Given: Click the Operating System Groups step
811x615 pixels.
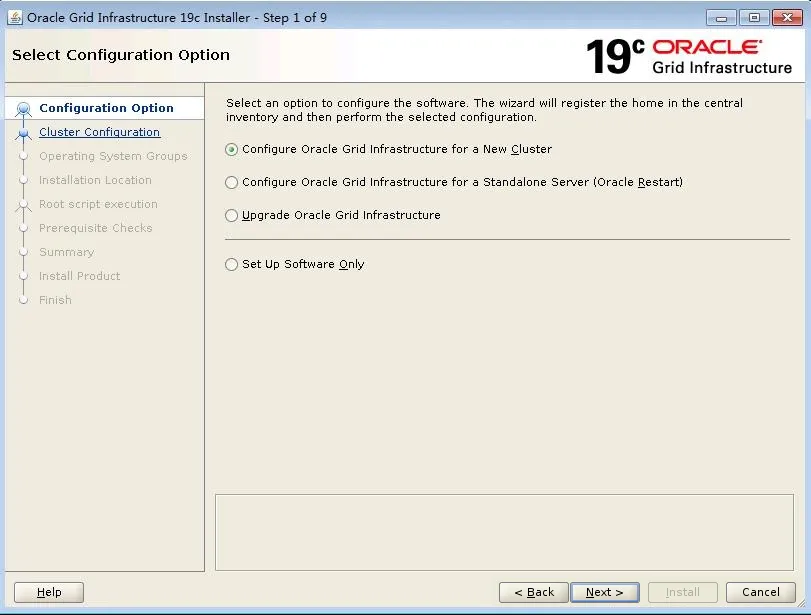Looking at the screenshot, I should pyautogui.click(x=113, y=156).
